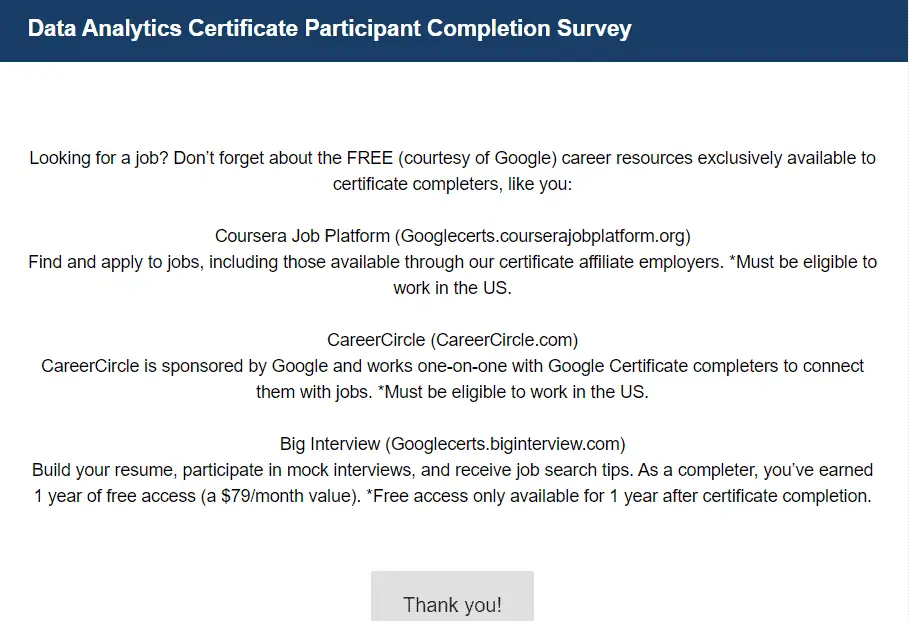
Task: Click the $79/month value text
Action: (306, 496)
